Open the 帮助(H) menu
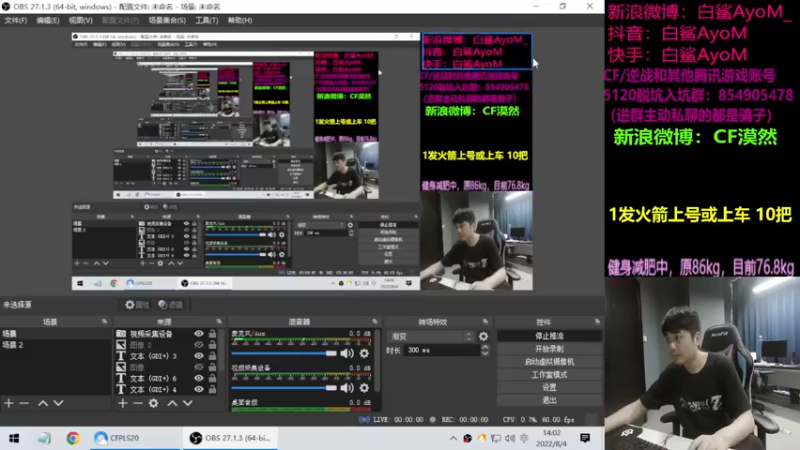This screenshot has height=450, width=800. pos(240,20)
